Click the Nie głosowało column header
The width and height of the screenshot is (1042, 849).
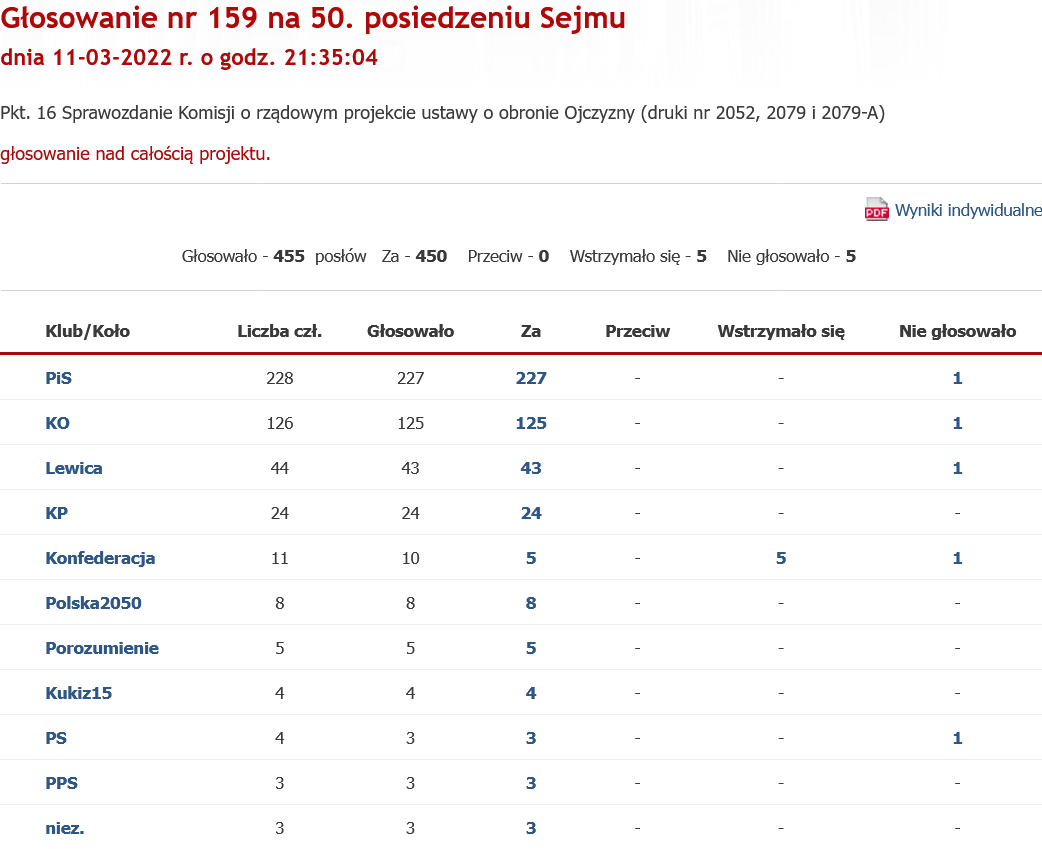coord(957,331)
